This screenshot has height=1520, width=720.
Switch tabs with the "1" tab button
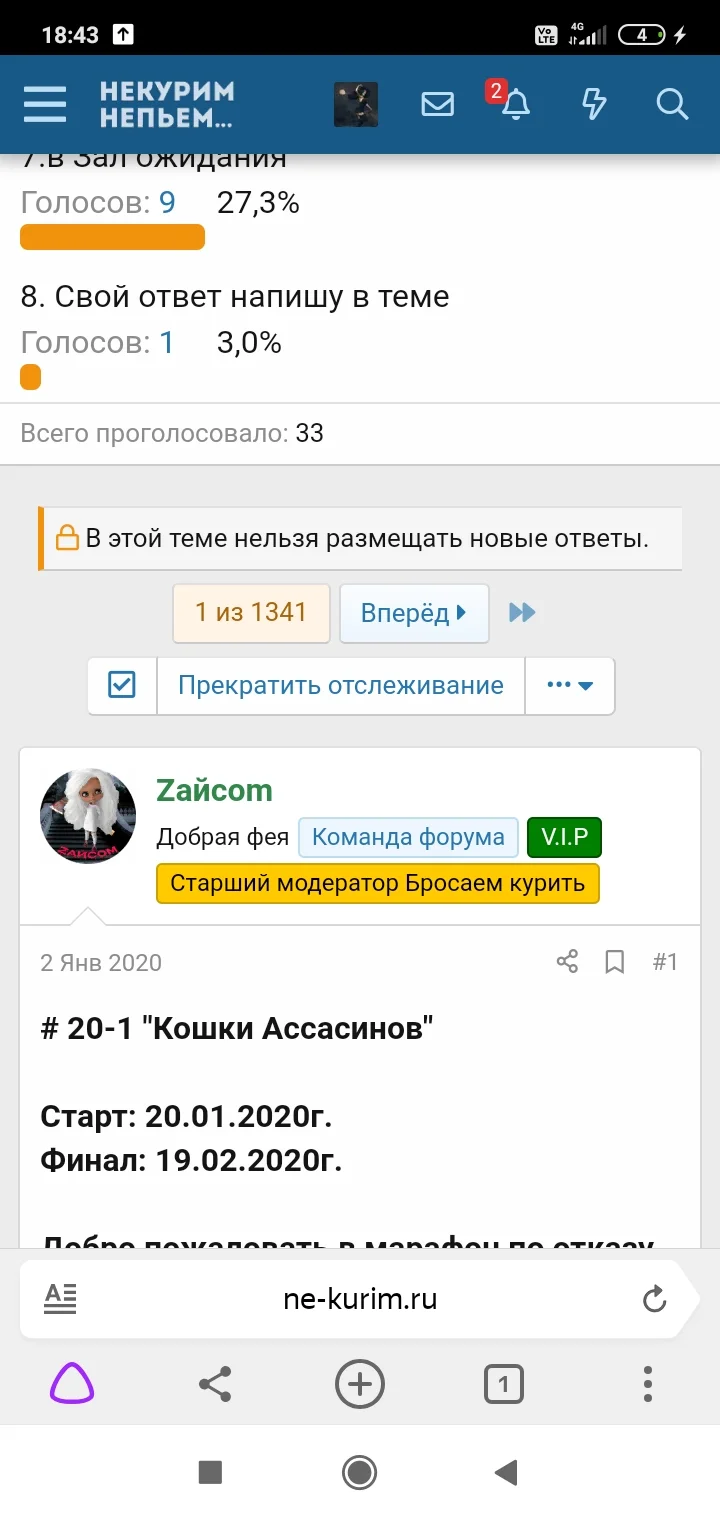(504, 1385)
